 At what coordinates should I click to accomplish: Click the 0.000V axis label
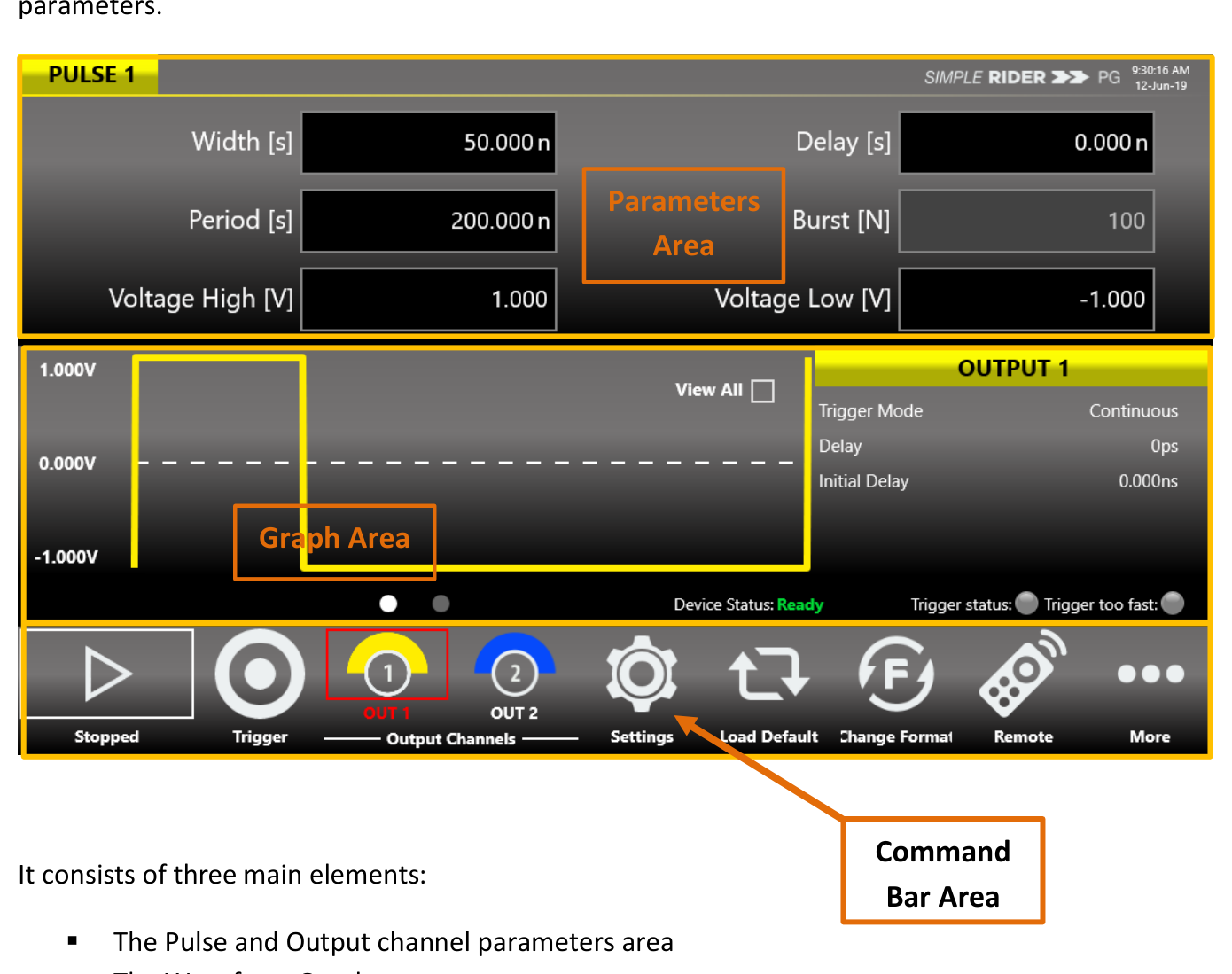tap(67, 464)
